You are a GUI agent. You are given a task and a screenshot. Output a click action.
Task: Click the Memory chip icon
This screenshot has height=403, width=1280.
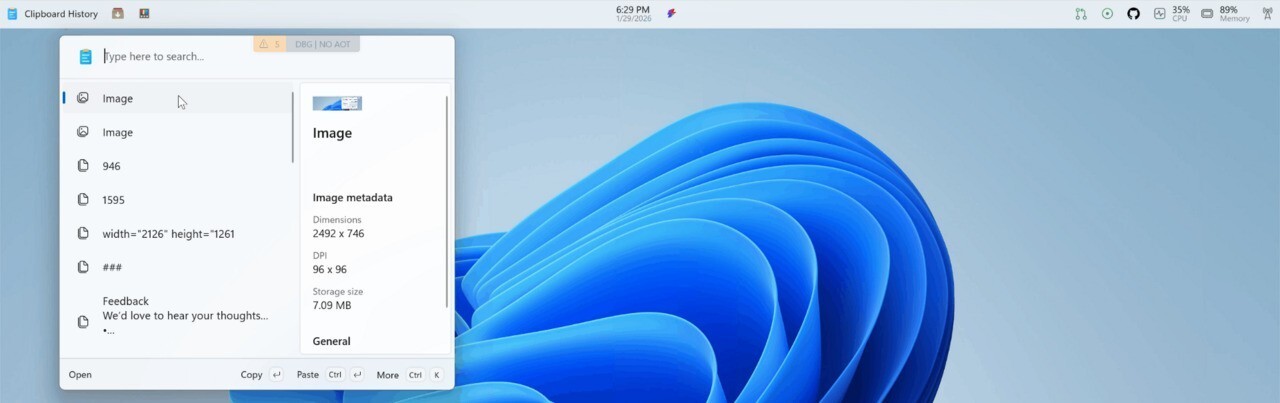[1207, 14]
